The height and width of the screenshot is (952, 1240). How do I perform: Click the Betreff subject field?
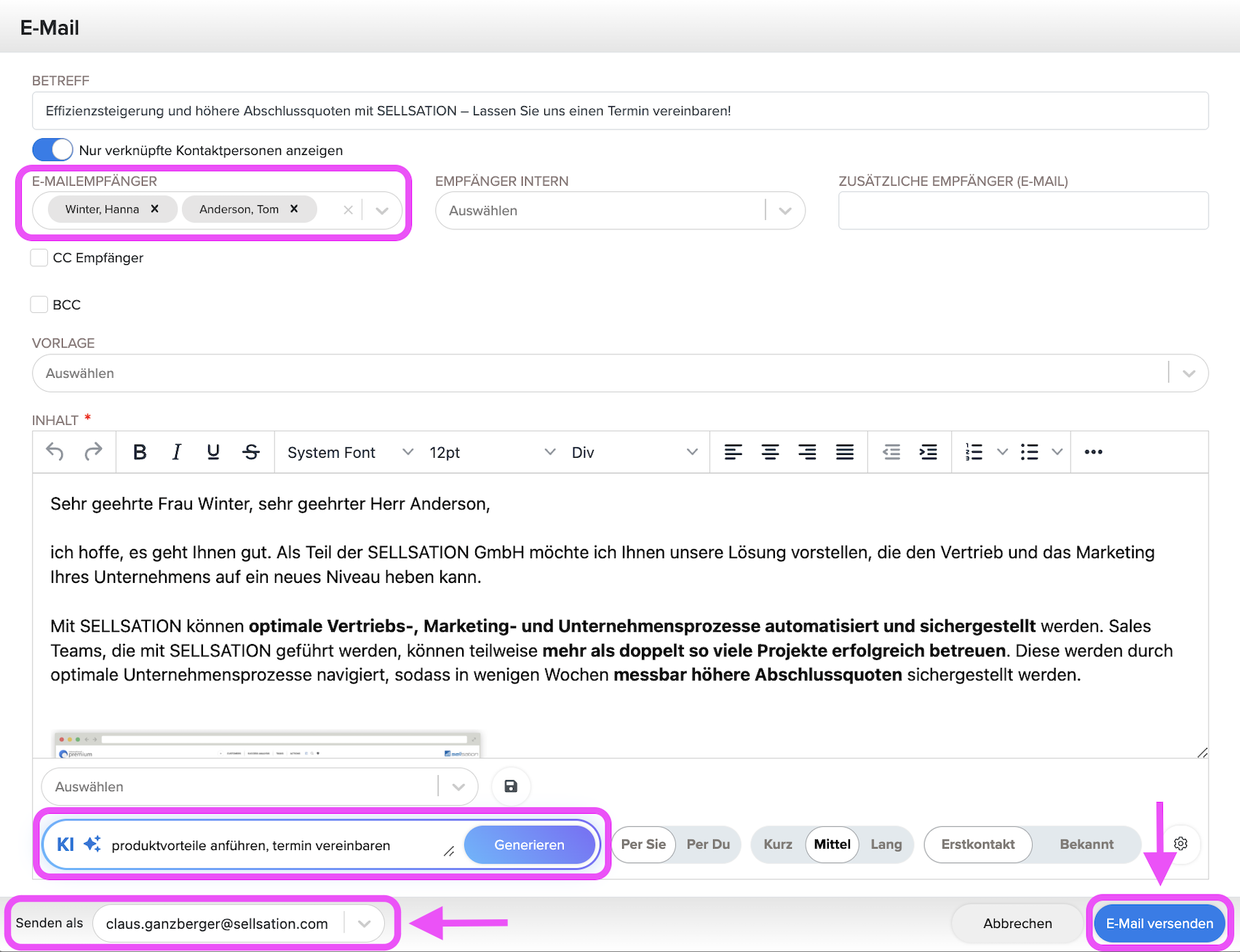620,111
